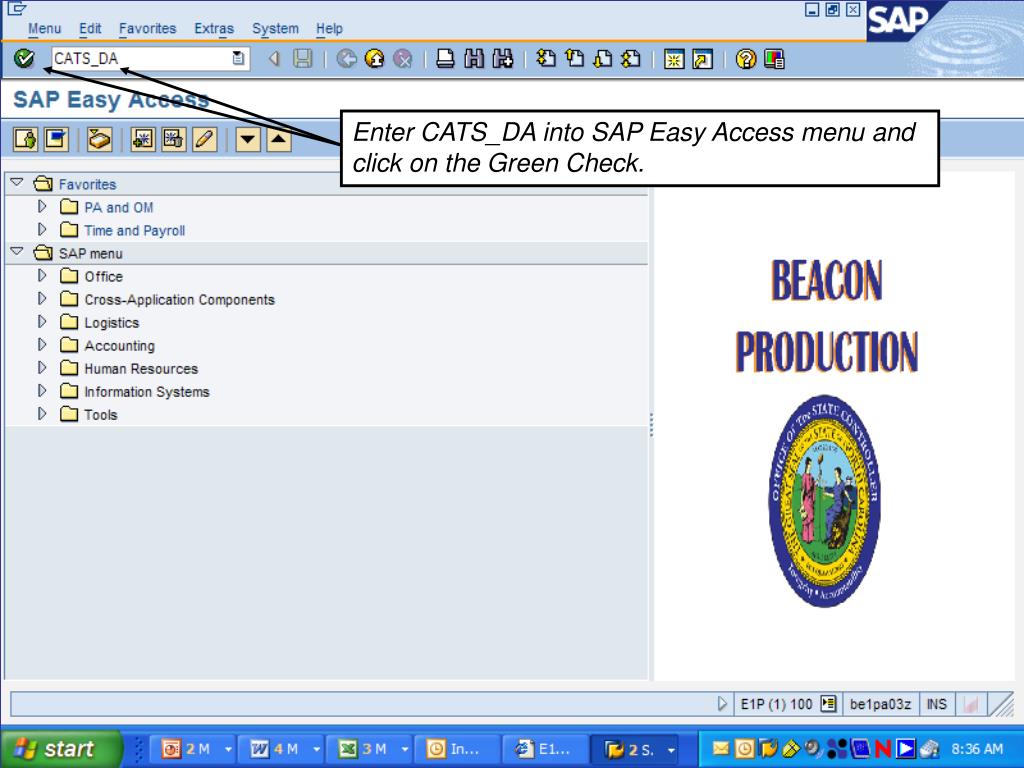Screen dimensions: 1024x768
Task: Open the Extras menu
Action: pyautogui.click(x=214, y=29)
